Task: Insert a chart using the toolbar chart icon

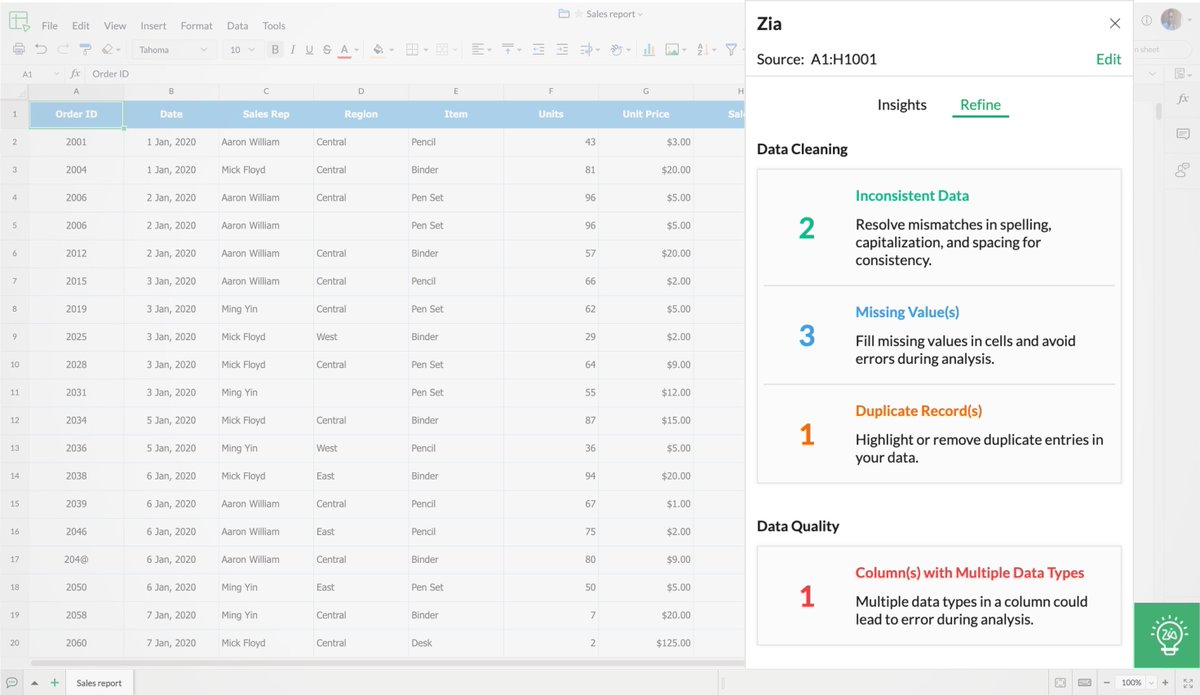Action: 646,49
